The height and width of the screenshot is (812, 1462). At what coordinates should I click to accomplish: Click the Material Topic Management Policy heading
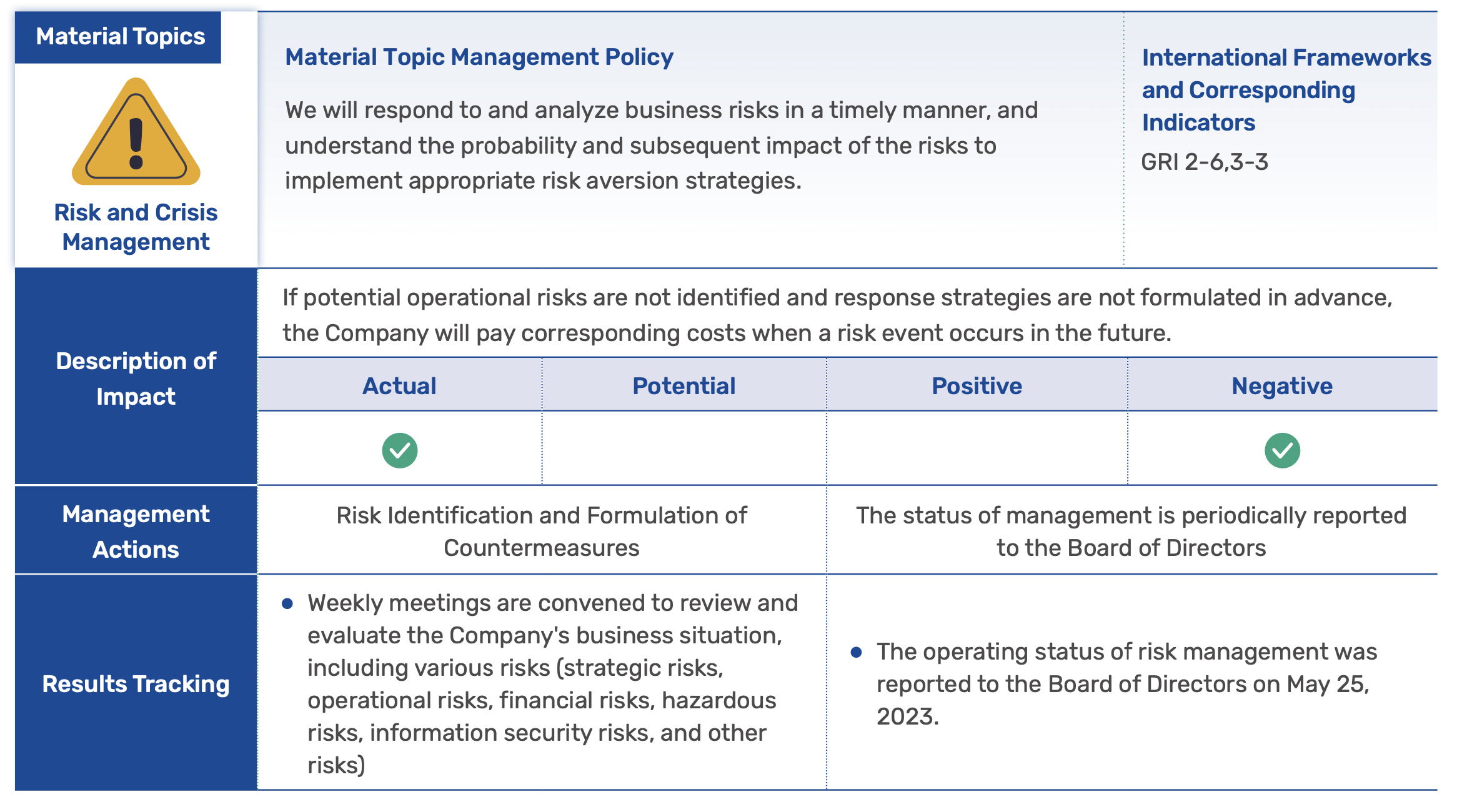point(479,57)
